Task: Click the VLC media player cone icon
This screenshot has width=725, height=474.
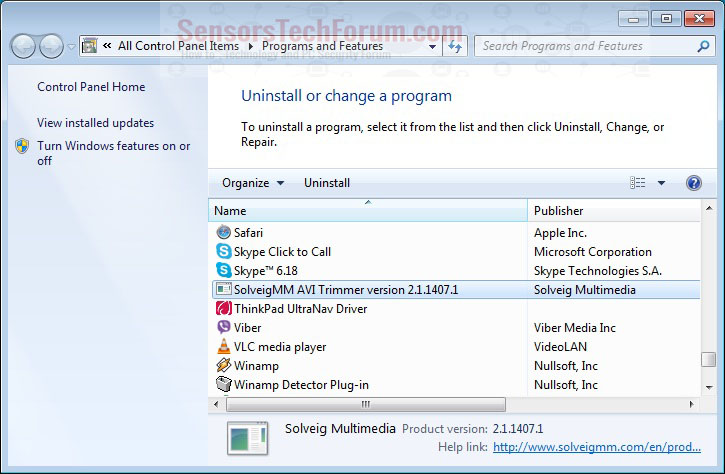Action: [224, 346]
